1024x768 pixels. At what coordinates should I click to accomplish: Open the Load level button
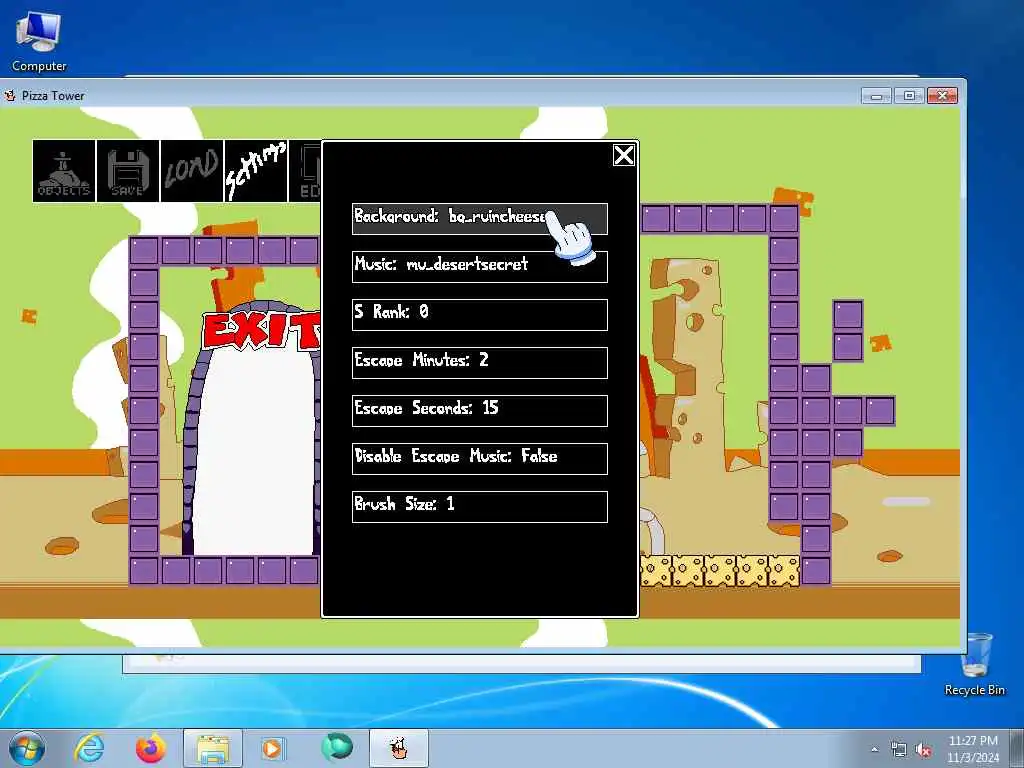tap(192, 171)
